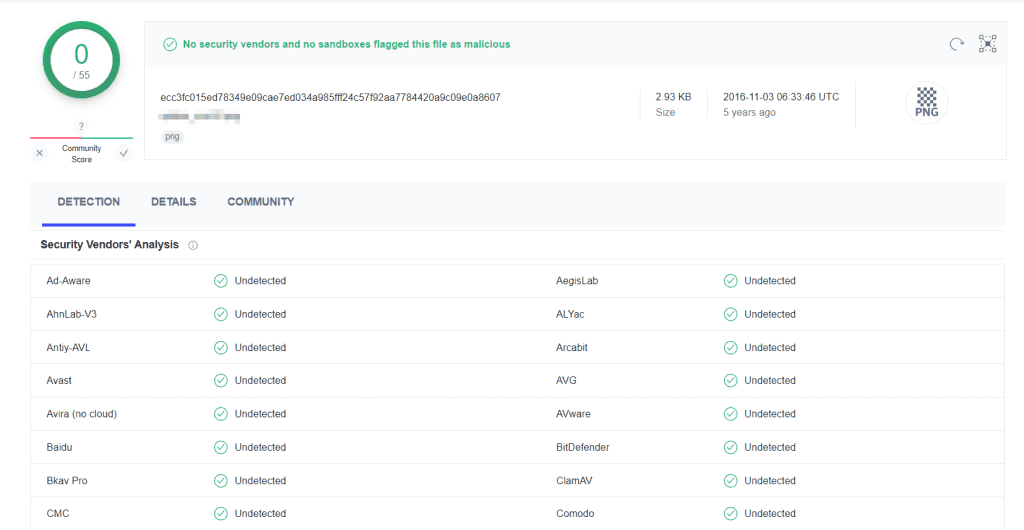Click the png tag chip

172,137
